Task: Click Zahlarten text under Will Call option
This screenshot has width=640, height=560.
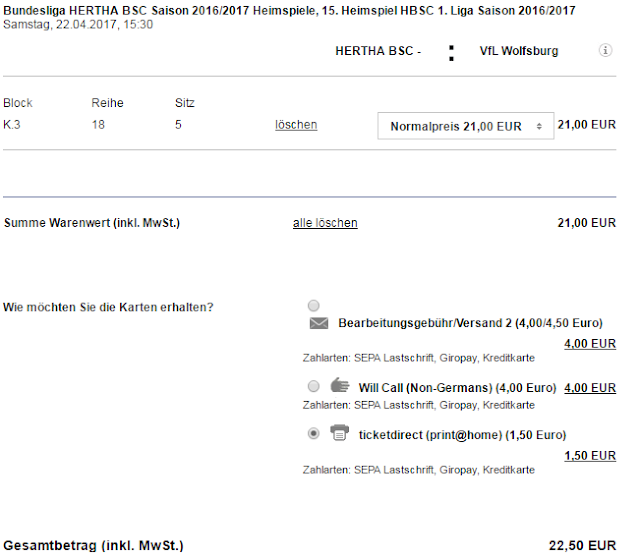Action: [x=419, y=405]
